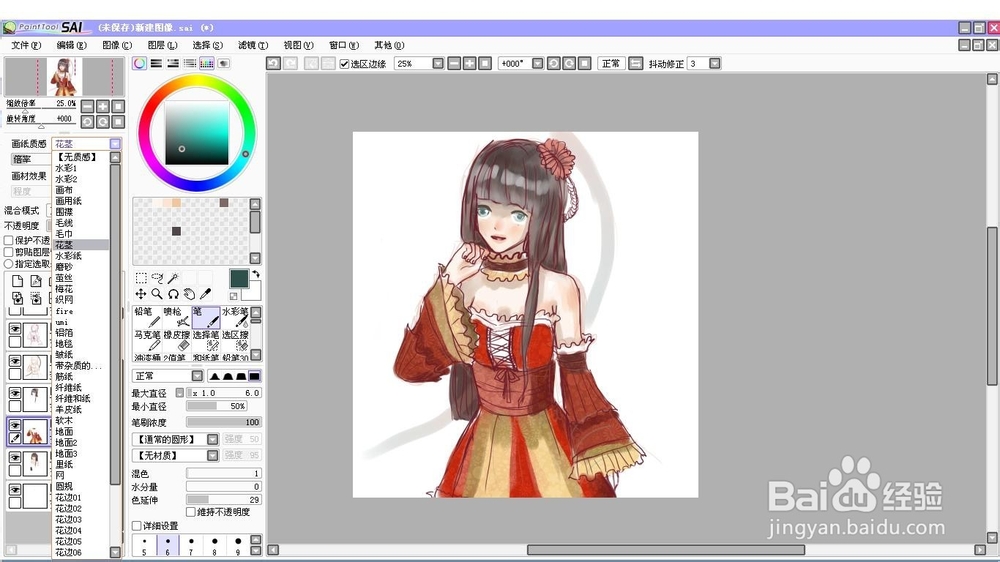The width and height of the screenshot is (1000, 562).
Task: Open the 抖动修正 stabilizer dropdown
Action: pyautogui.click(x=715, y=63)
